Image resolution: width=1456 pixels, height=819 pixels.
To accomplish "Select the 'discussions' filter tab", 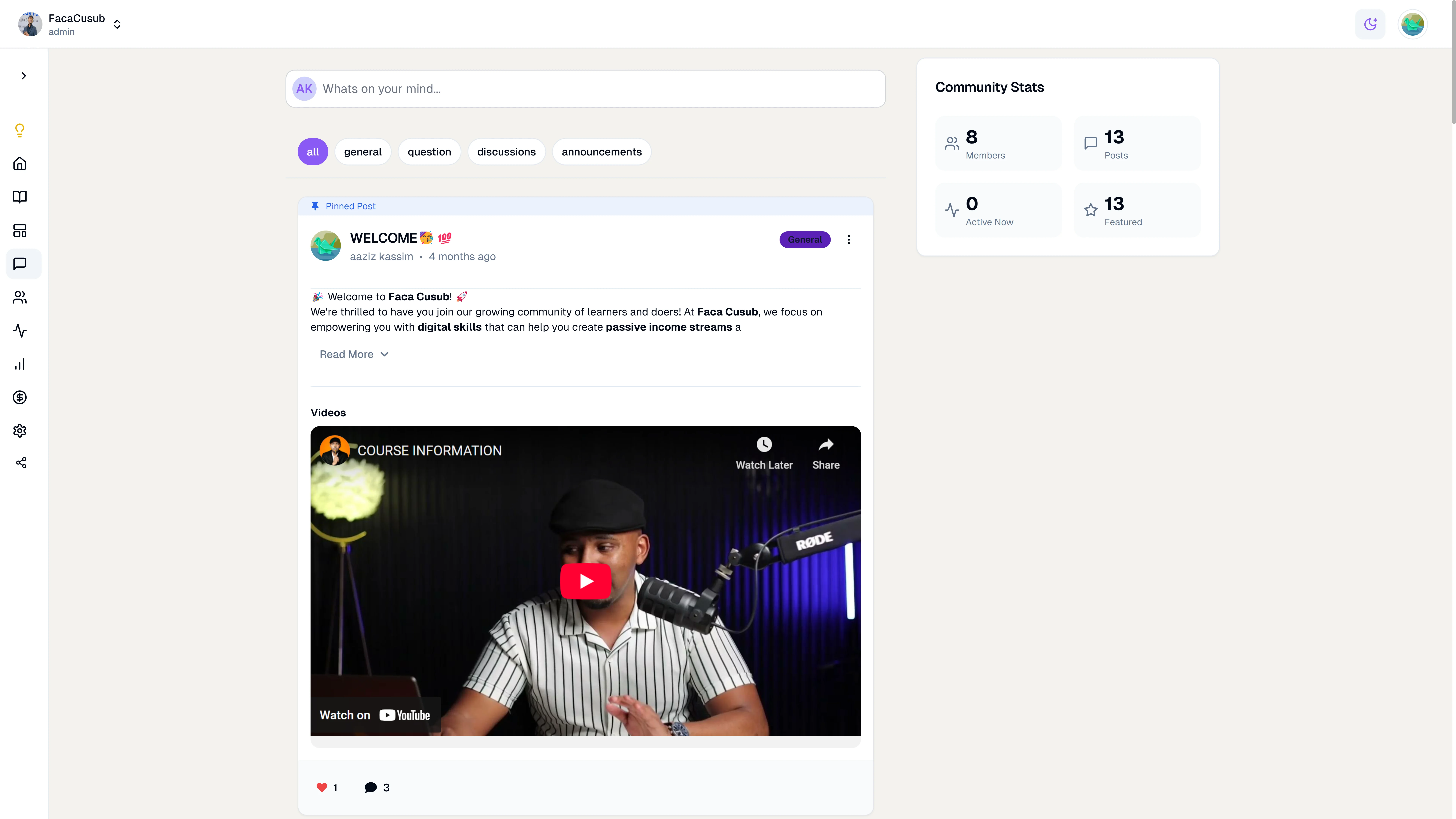I will point(506,151).
